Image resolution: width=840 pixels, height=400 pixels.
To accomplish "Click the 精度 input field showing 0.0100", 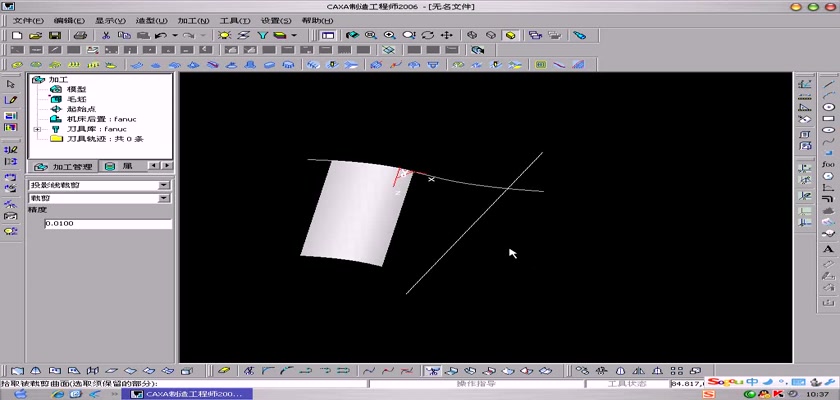I will point(108,223).
